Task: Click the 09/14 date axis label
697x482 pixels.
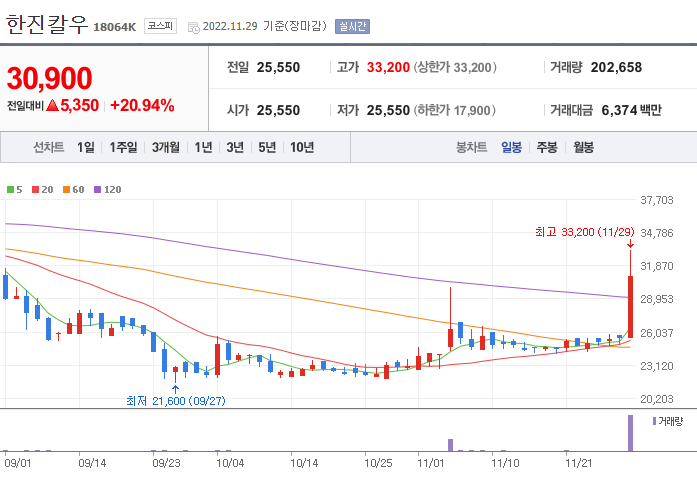Action: tap(92, 463)
